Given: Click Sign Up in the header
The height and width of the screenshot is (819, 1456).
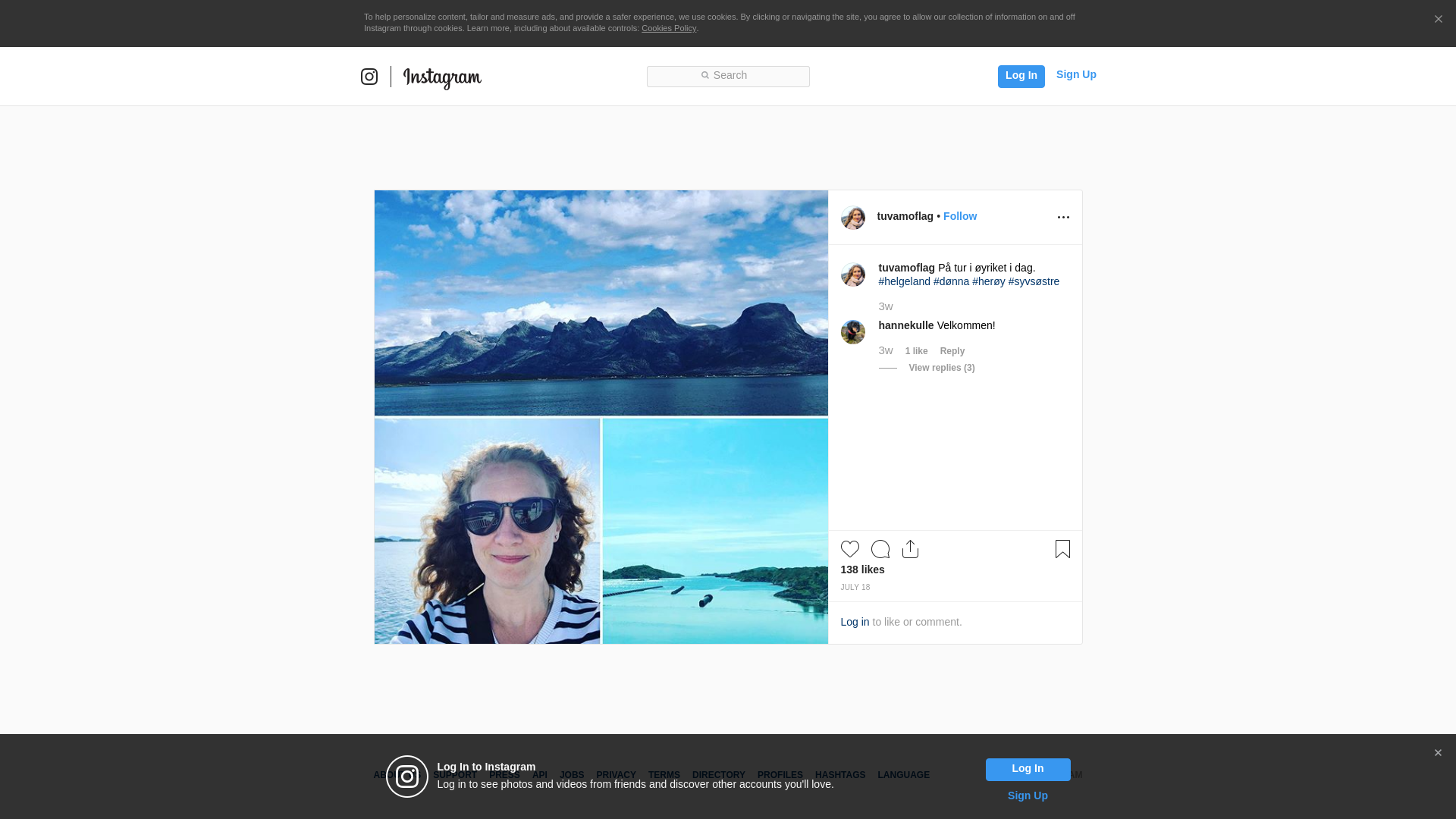Looking at the screenshot, I should (1075, 74).
